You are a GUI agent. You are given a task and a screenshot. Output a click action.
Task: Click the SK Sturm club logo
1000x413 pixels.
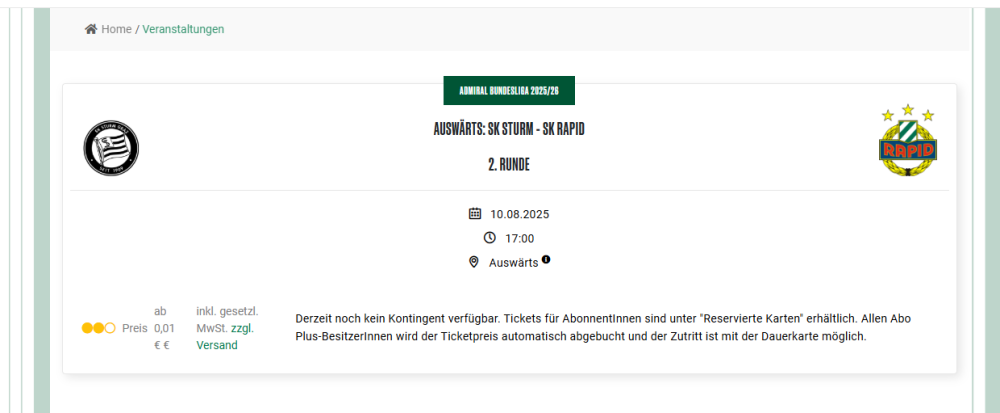[x=111, y=148]
